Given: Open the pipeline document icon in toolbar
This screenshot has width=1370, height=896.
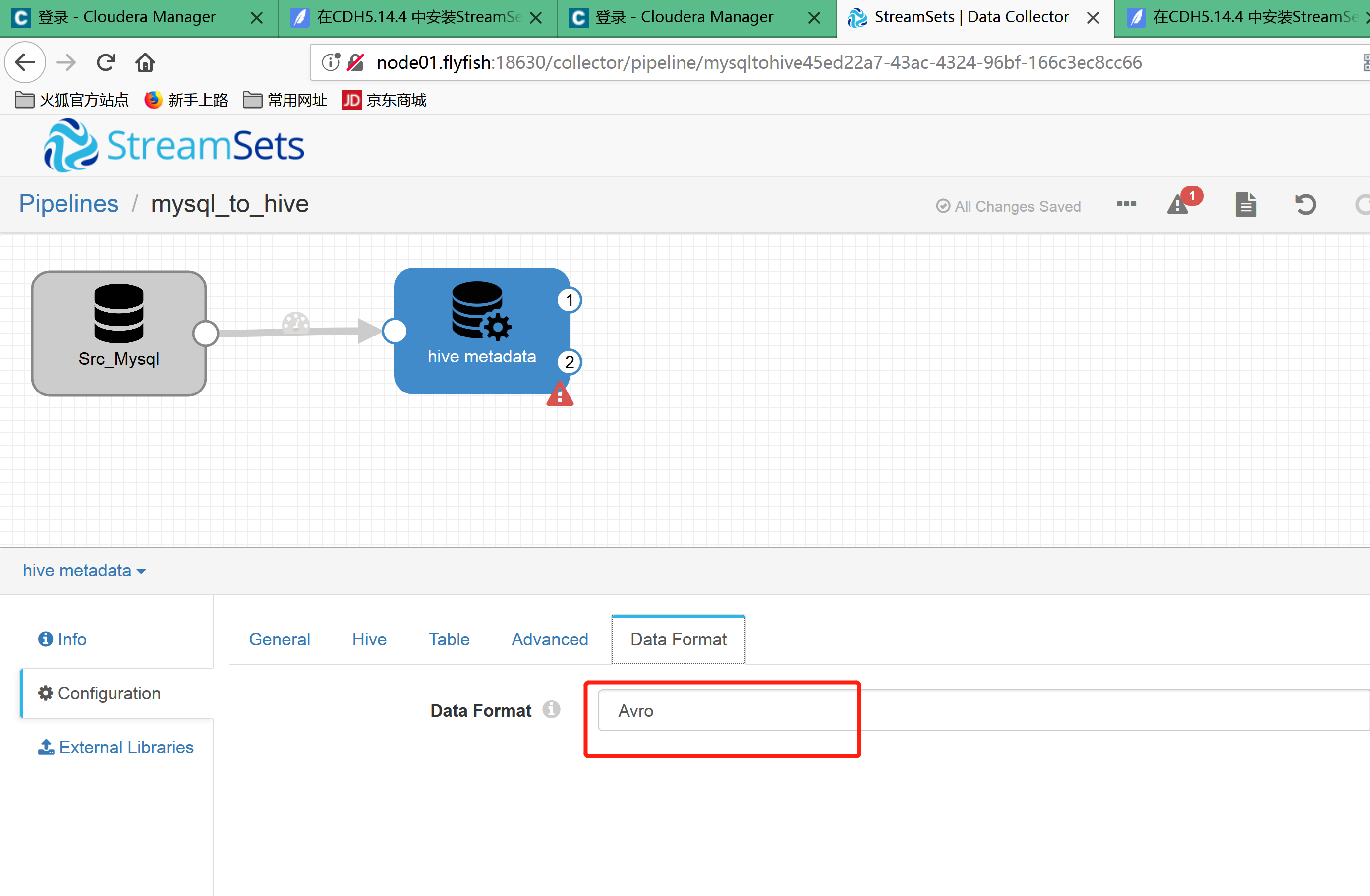Looking at the screenshot, I should pyautogui.click(x=1246, y=204).
